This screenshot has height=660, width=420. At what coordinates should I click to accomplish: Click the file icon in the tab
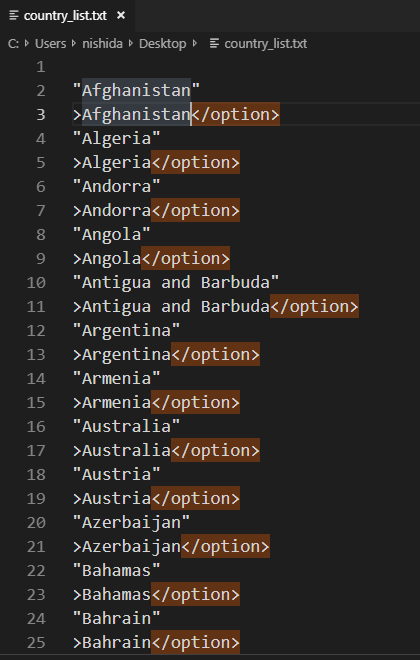click(x=14, y=16)
